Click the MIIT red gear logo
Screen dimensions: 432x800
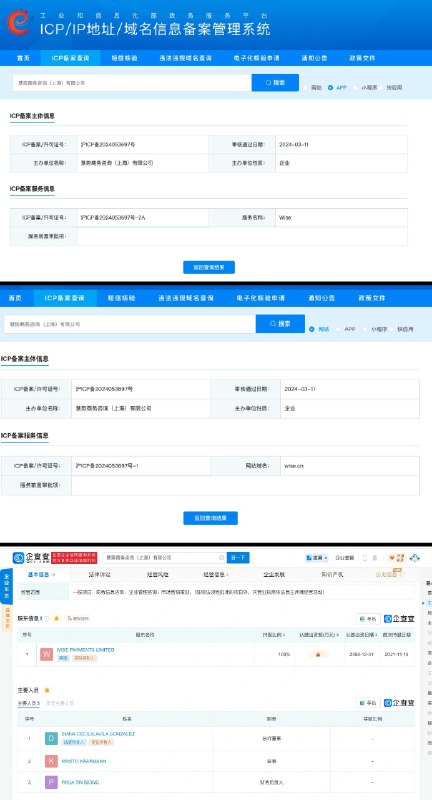tap(19, 22)
